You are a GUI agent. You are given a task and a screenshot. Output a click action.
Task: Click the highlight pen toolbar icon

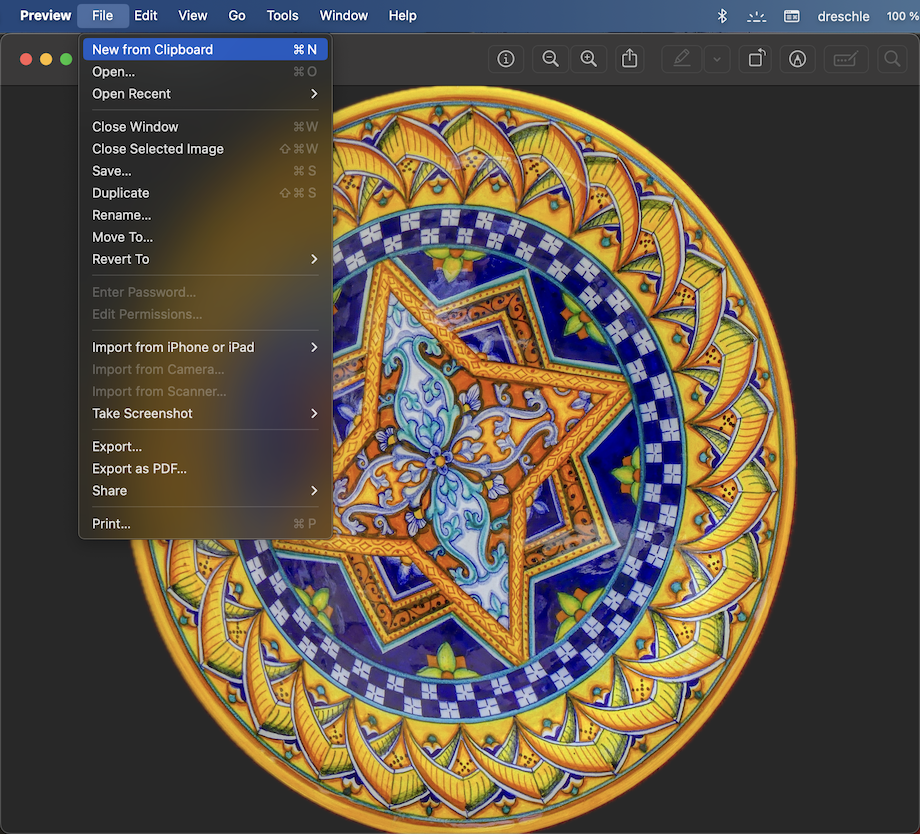point(682,59)
